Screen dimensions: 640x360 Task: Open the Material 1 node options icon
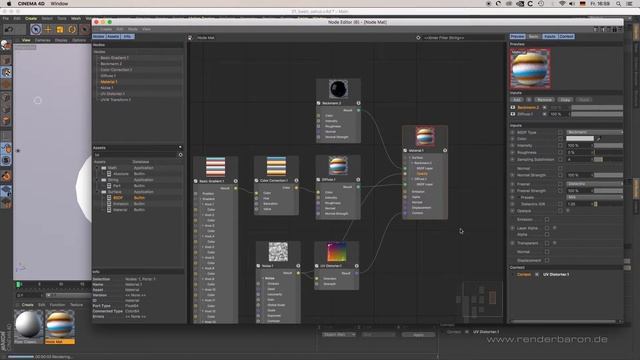(x=445, y=151)
